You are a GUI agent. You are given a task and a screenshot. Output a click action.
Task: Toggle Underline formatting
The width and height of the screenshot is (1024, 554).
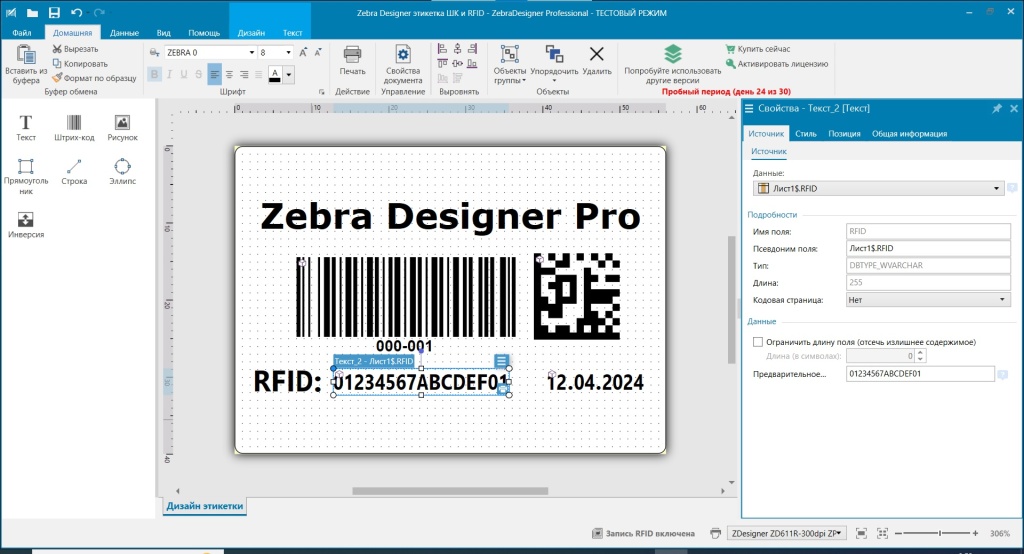184,74
